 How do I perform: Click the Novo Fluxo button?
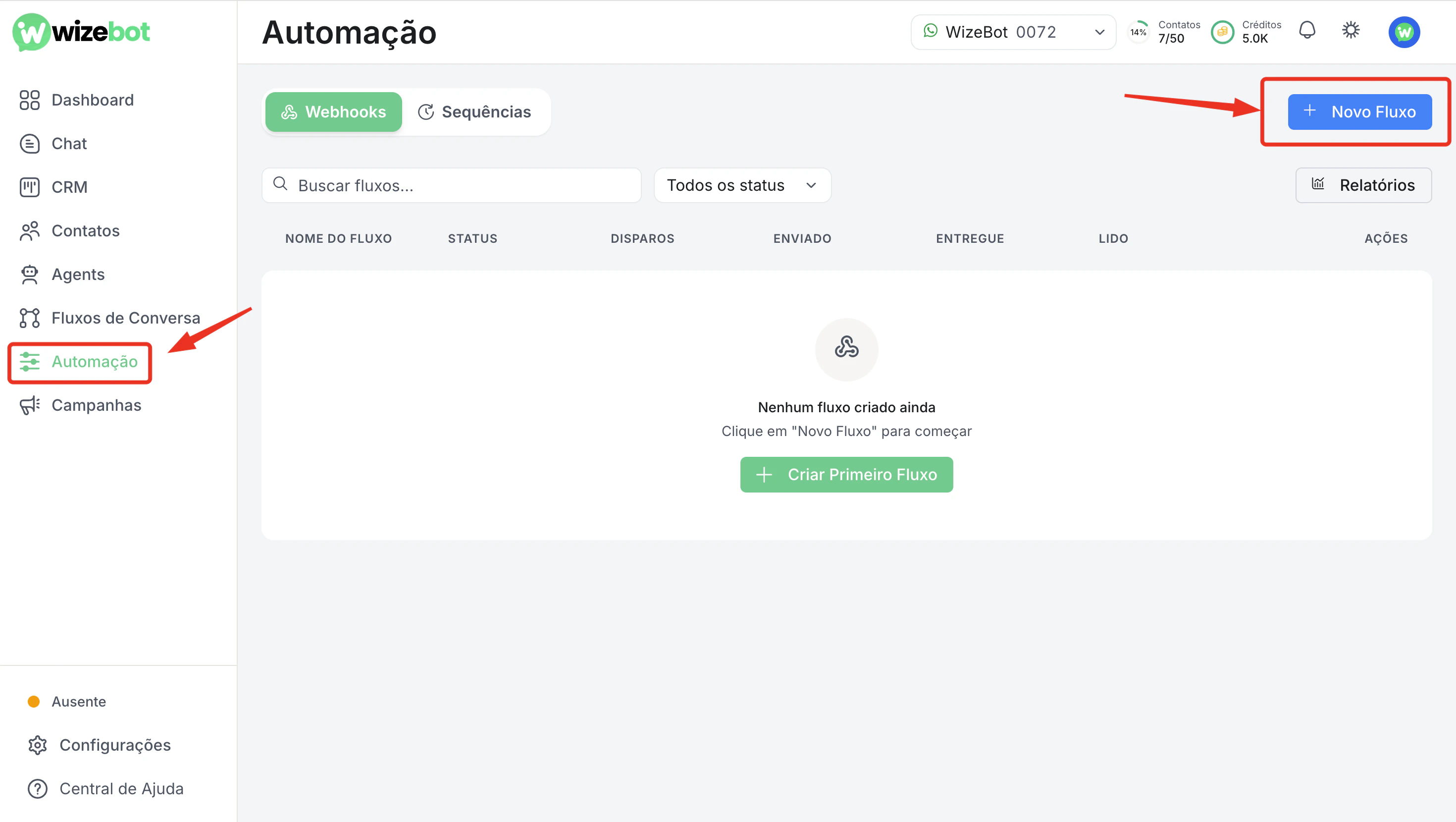pyautogui.click(x=1360, y=111)
